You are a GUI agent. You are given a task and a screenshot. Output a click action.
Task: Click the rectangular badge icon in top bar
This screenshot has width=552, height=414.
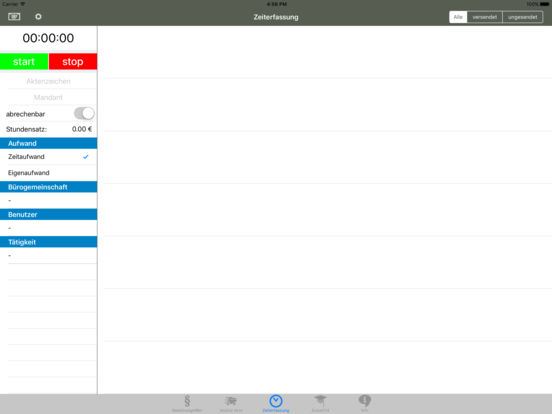(x=14, y=17)
